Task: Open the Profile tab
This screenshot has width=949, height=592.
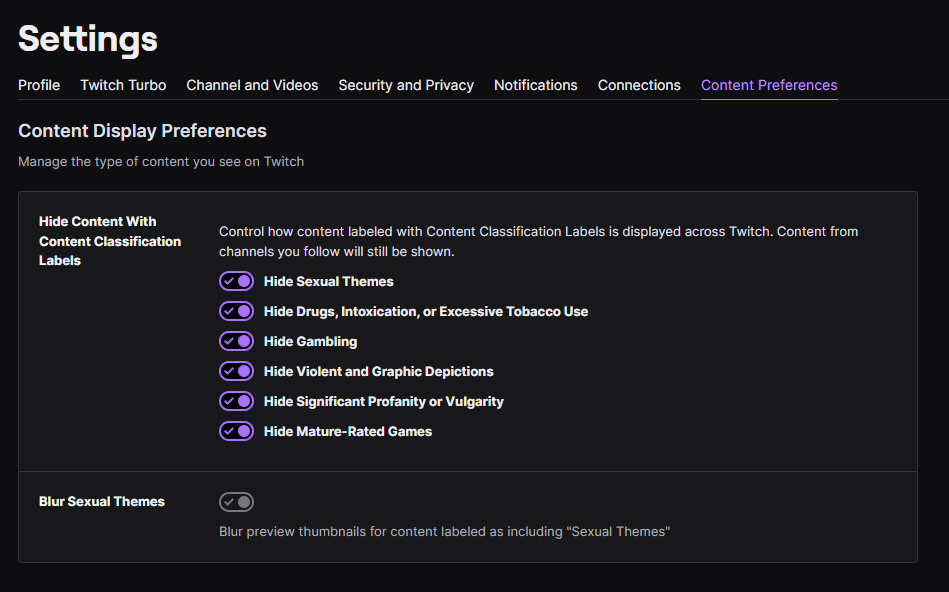Action: pyautogui.click(x=39, y=85)
